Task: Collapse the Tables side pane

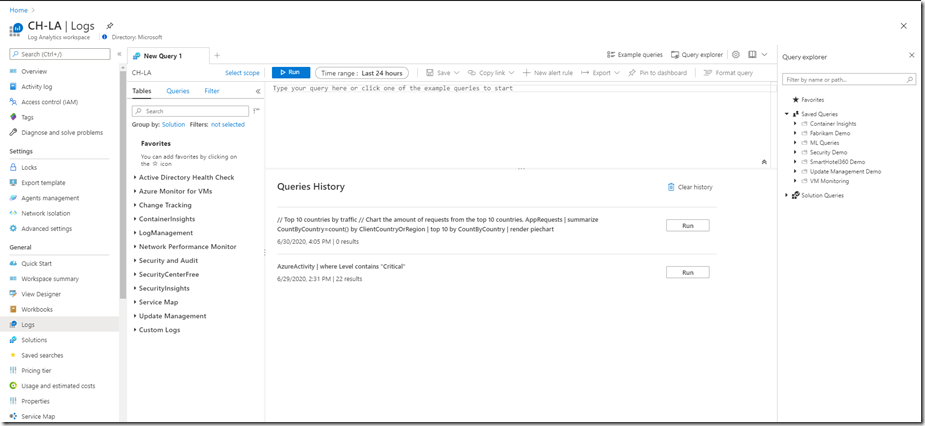Action: [258, 91]
